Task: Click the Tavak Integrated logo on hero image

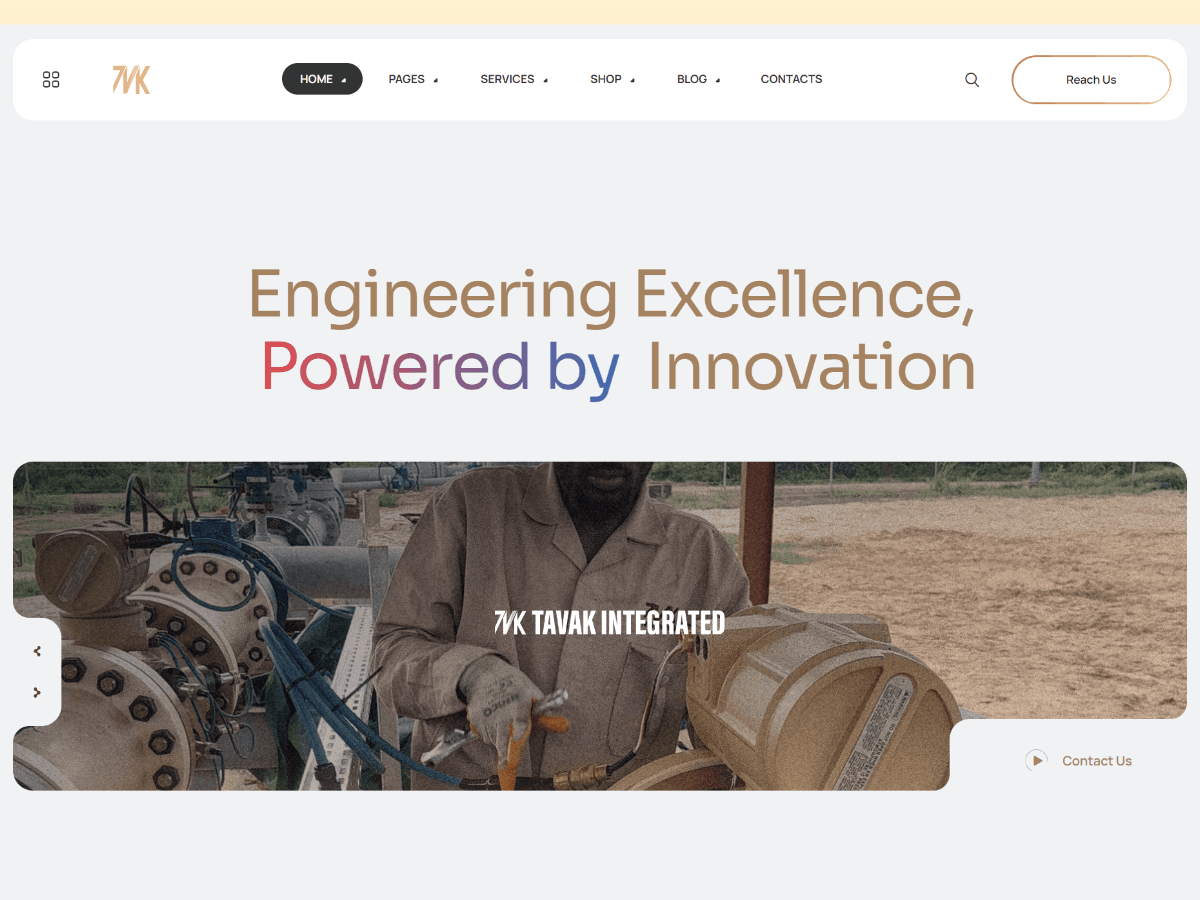Action: tap(609, 623)
